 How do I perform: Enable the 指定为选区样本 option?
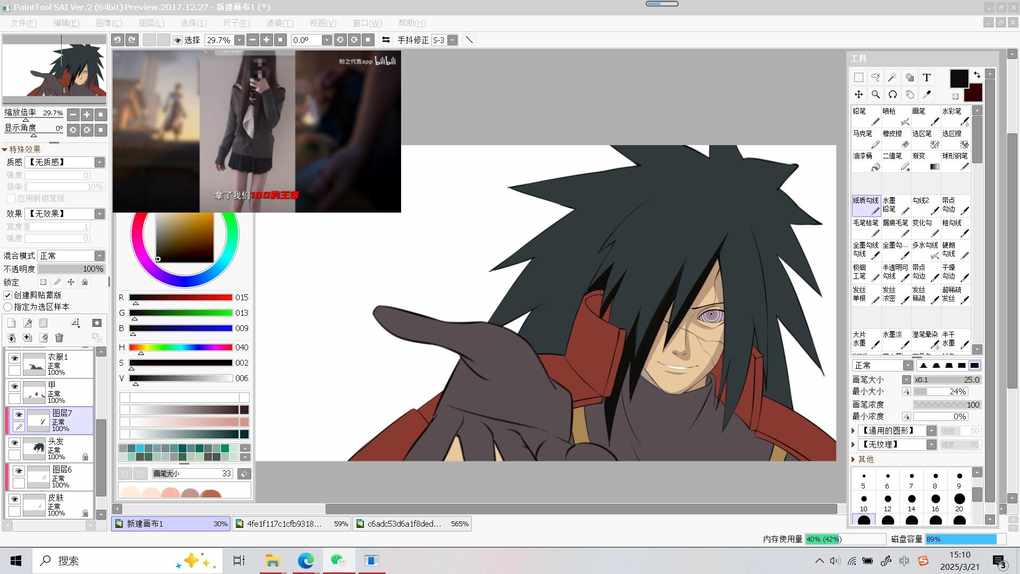(8, 307)
